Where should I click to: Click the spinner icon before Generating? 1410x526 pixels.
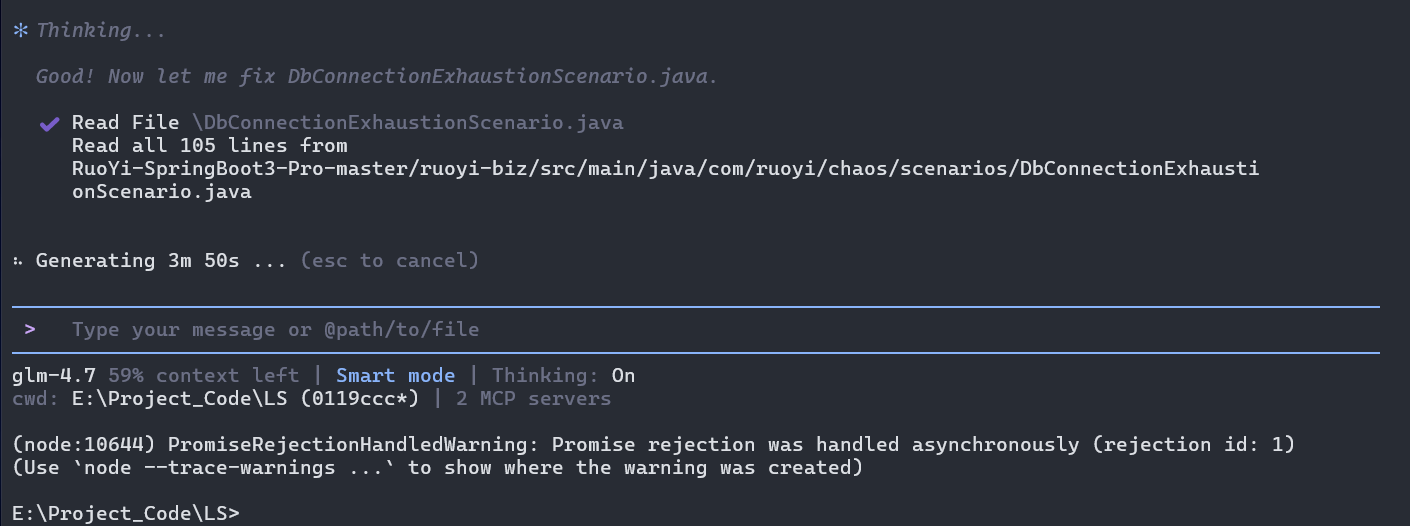tap(19, 261)
